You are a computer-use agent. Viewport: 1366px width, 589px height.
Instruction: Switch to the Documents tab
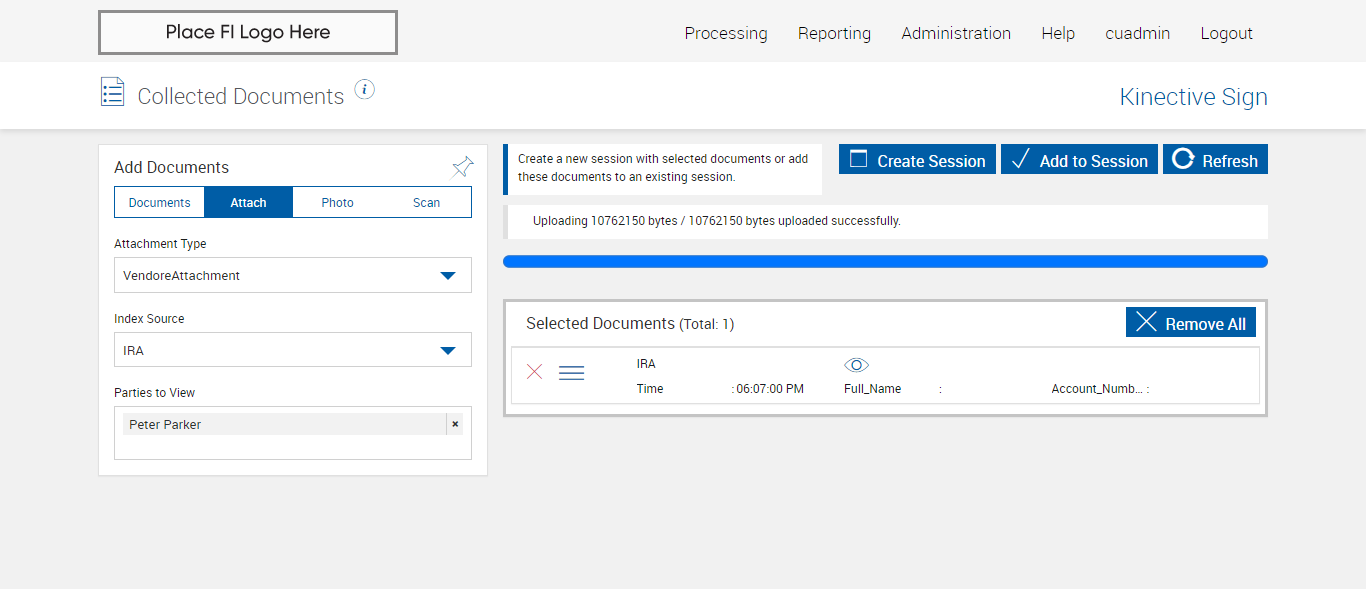160,202
